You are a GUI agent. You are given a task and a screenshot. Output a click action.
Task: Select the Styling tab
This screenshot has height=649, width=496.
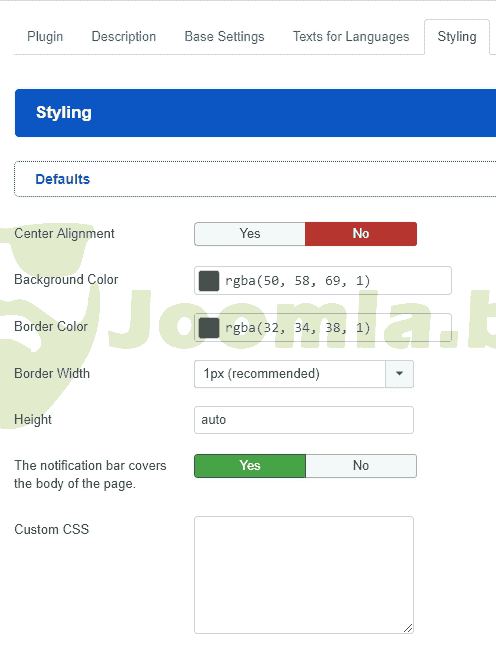[457, 36]
